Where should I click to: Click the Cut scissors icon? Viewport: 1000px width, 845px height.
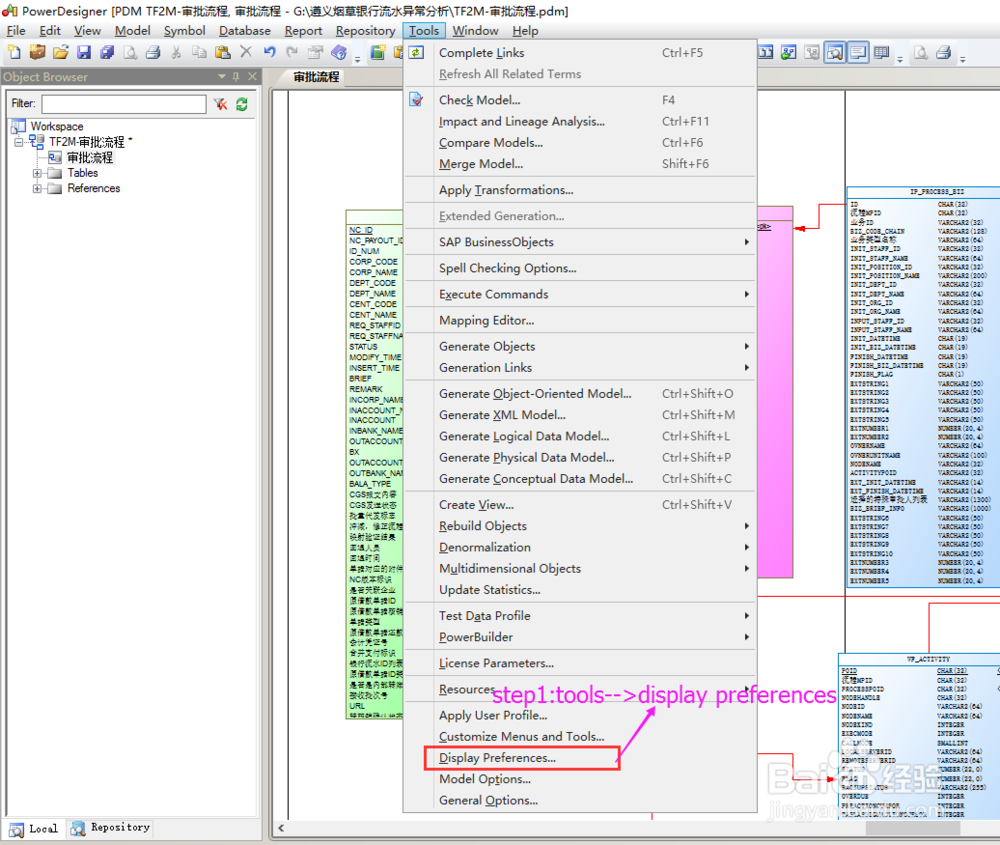pos(177,52)
